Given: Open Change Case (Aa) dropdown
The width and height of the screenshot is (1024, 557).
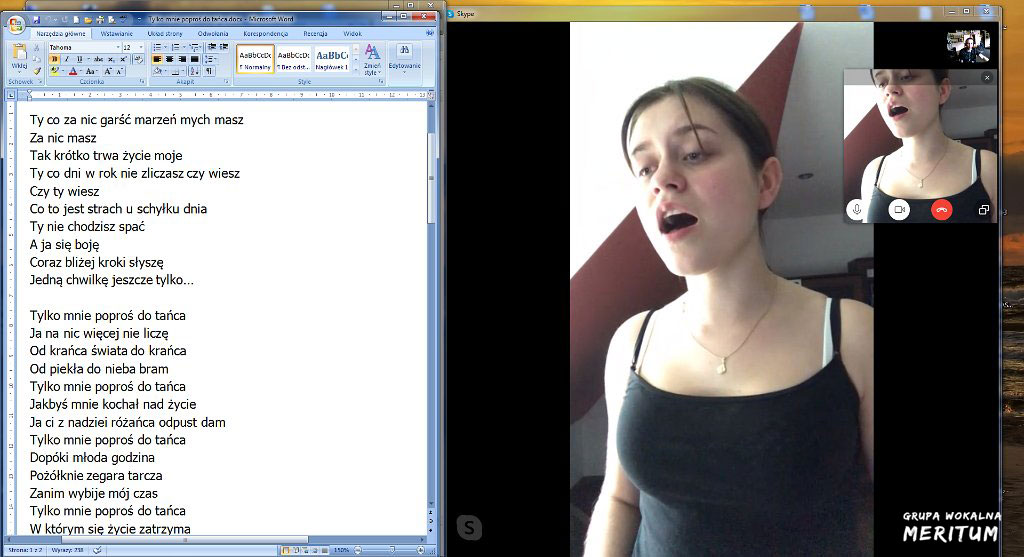Looking at the screenshot, I should 91,71.
